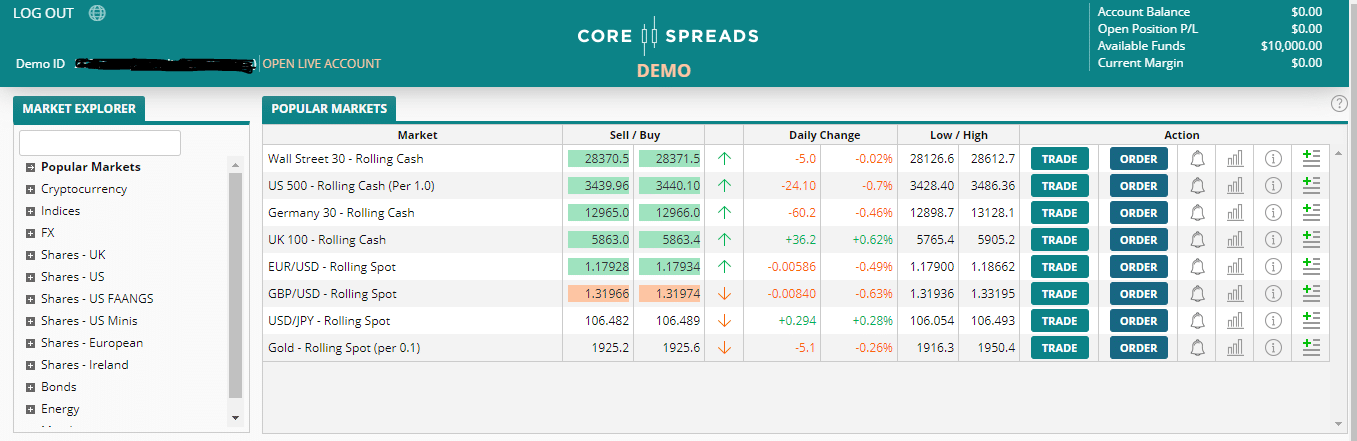
Task: Click the Market Explorer scrollbar thumb
Action: click(x=235, y=285)
